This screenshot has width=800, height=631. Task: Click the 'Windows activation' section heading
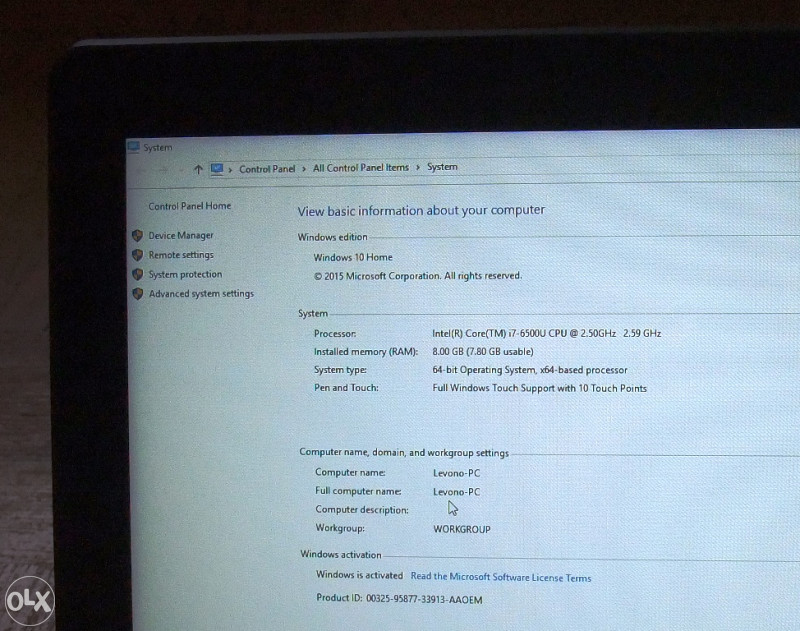click(341, 554)
